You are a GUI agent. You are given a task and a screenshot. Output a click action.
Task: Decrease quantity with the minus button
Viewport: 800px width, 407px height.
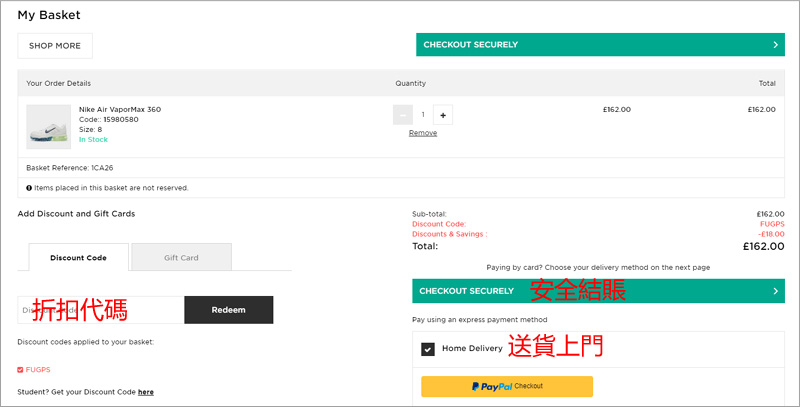(402, 115)
